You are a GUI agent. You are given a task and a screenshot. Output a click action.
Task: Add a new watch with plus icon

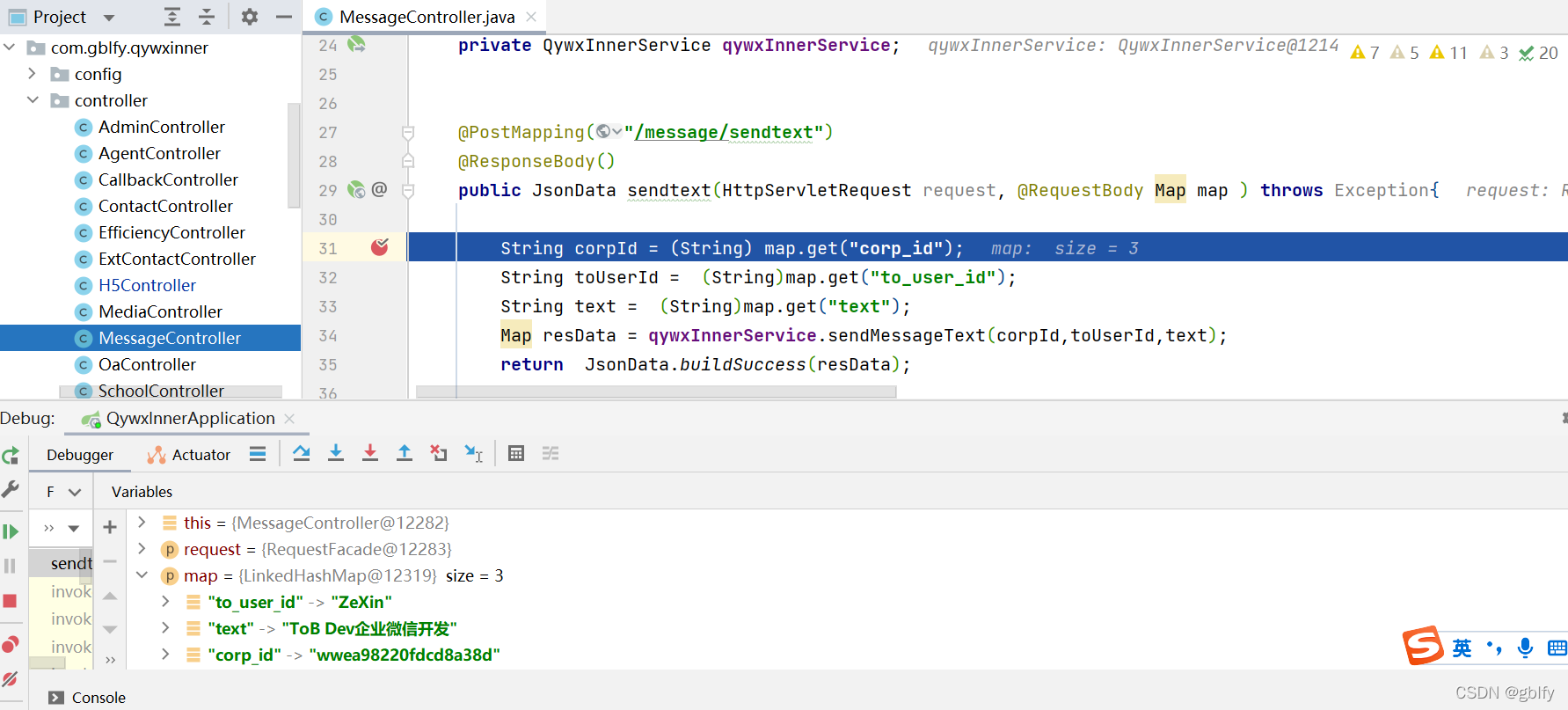[110, 527]
